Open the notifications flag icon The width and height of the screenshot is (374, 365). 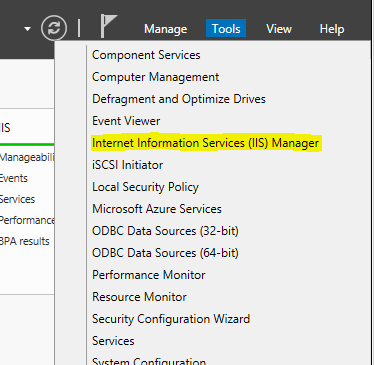[x=109, y=26]
